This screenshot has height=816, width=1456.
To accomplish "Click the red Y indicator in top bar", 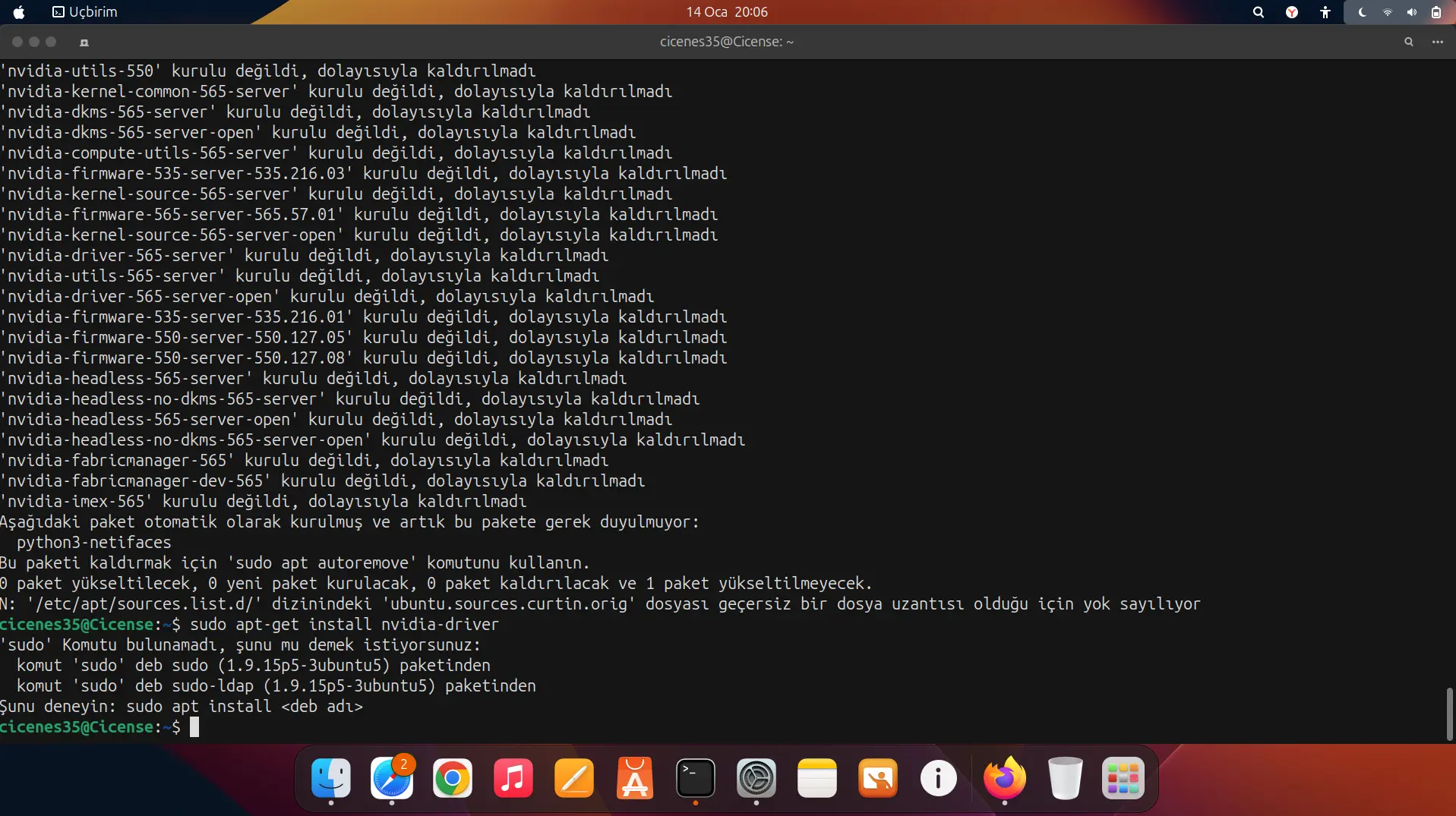I will click(x=1292, y=12).
